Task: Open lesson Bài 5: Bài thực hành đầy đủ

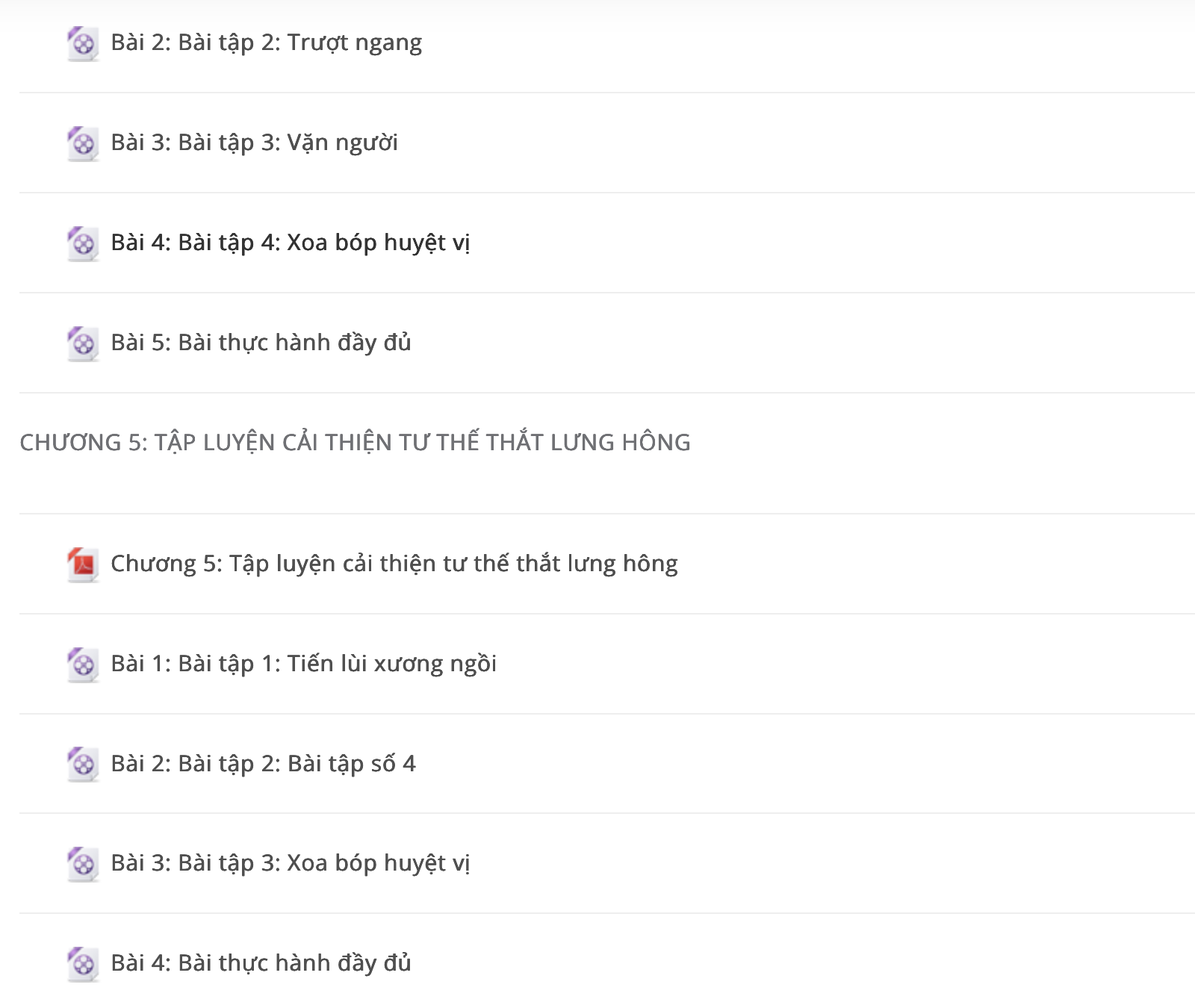Action: 261,343
